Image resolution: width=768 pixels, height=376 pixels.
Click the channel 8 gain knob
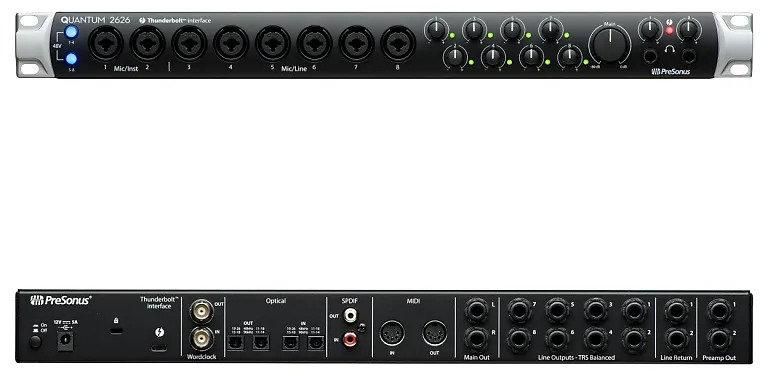coord(570,56)
